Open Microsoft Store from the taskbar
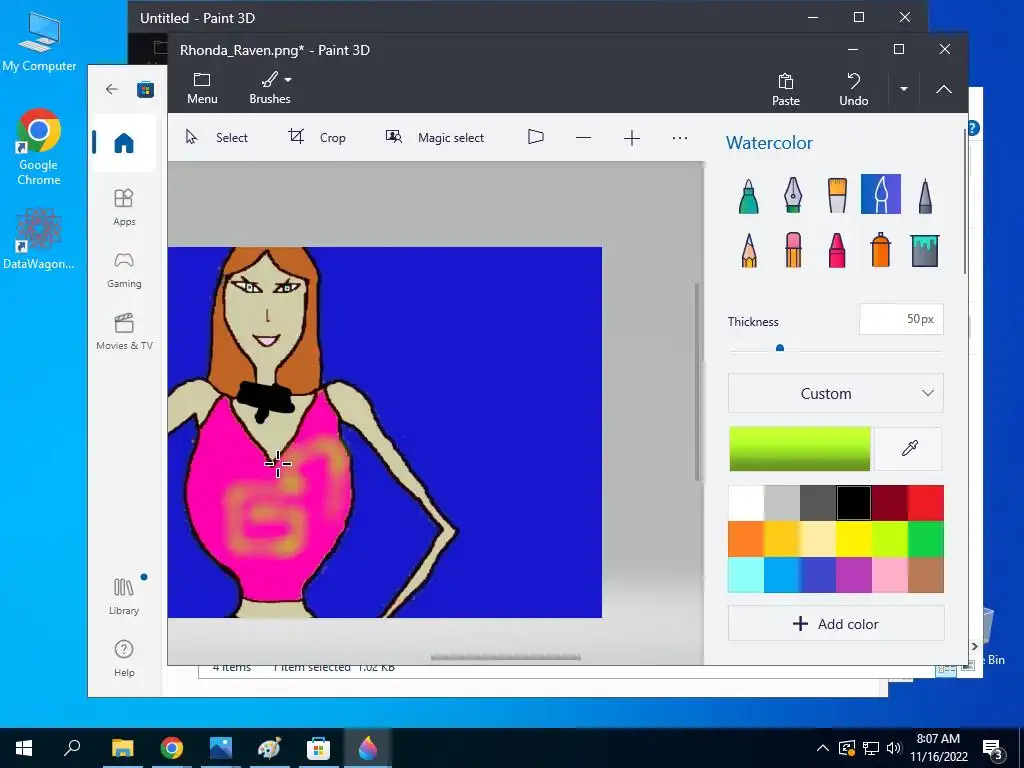Viewport: 1024px width, 768px height. pos(318,748)
